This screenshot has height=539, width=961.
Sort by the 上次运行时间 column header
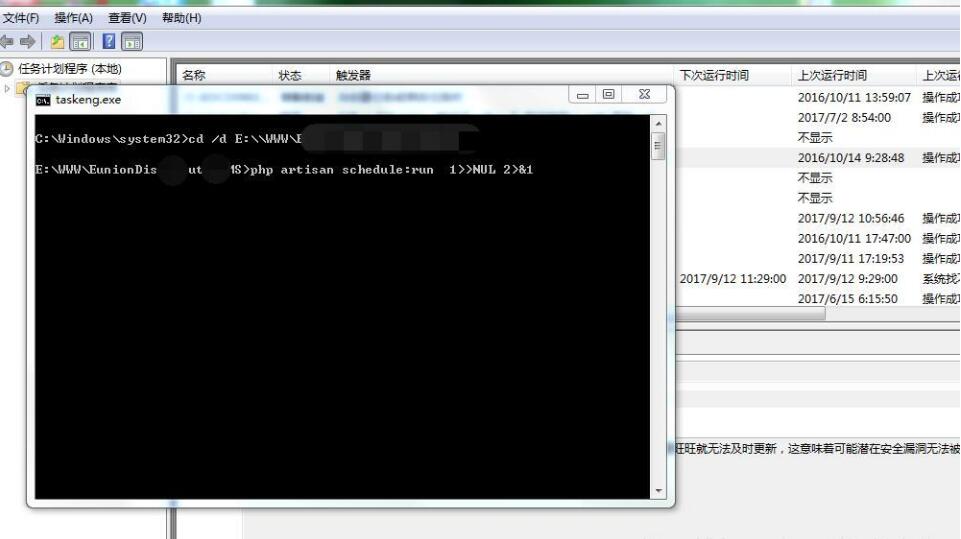pos(832,76)
